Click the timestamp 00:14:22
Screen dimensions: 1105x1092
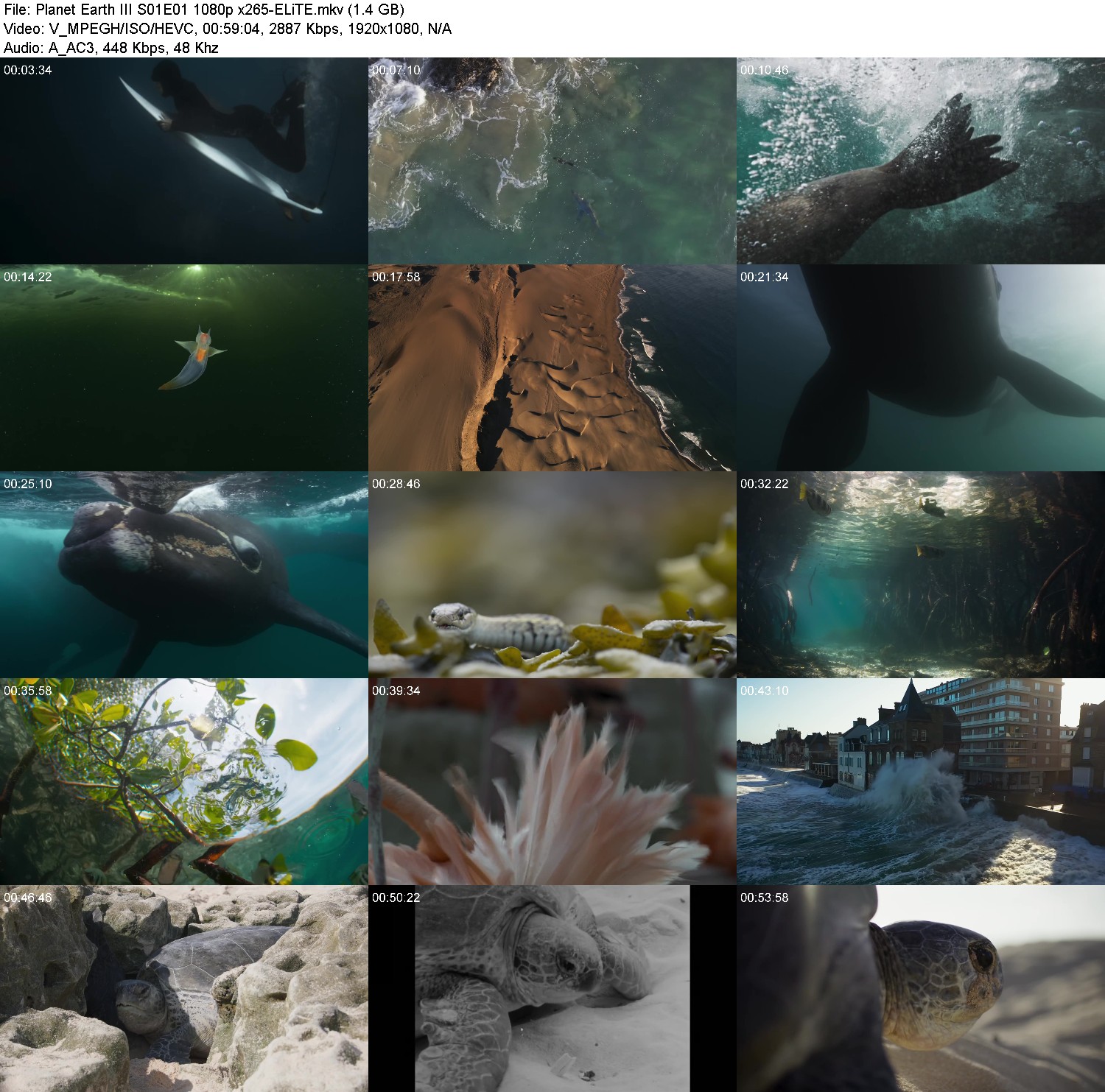pyautogui.click(x=28, y=277)
